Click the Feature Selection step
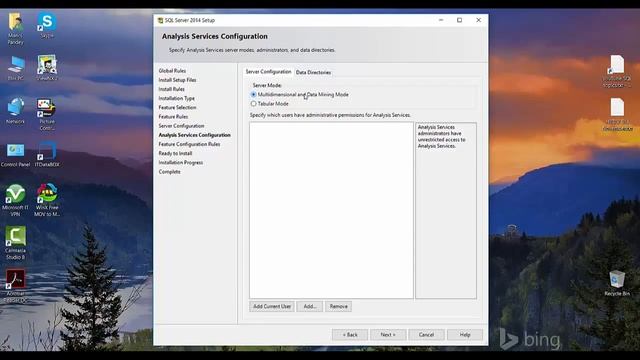The image size is (640, 360). click(177, 107)
